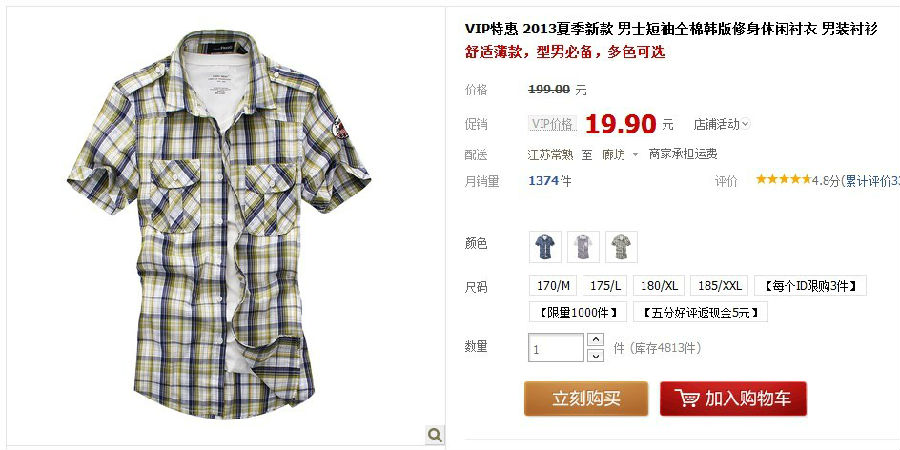This screenshot has width=900, height=450.
Task: Click the quantity input field
Action: (556, 348)
